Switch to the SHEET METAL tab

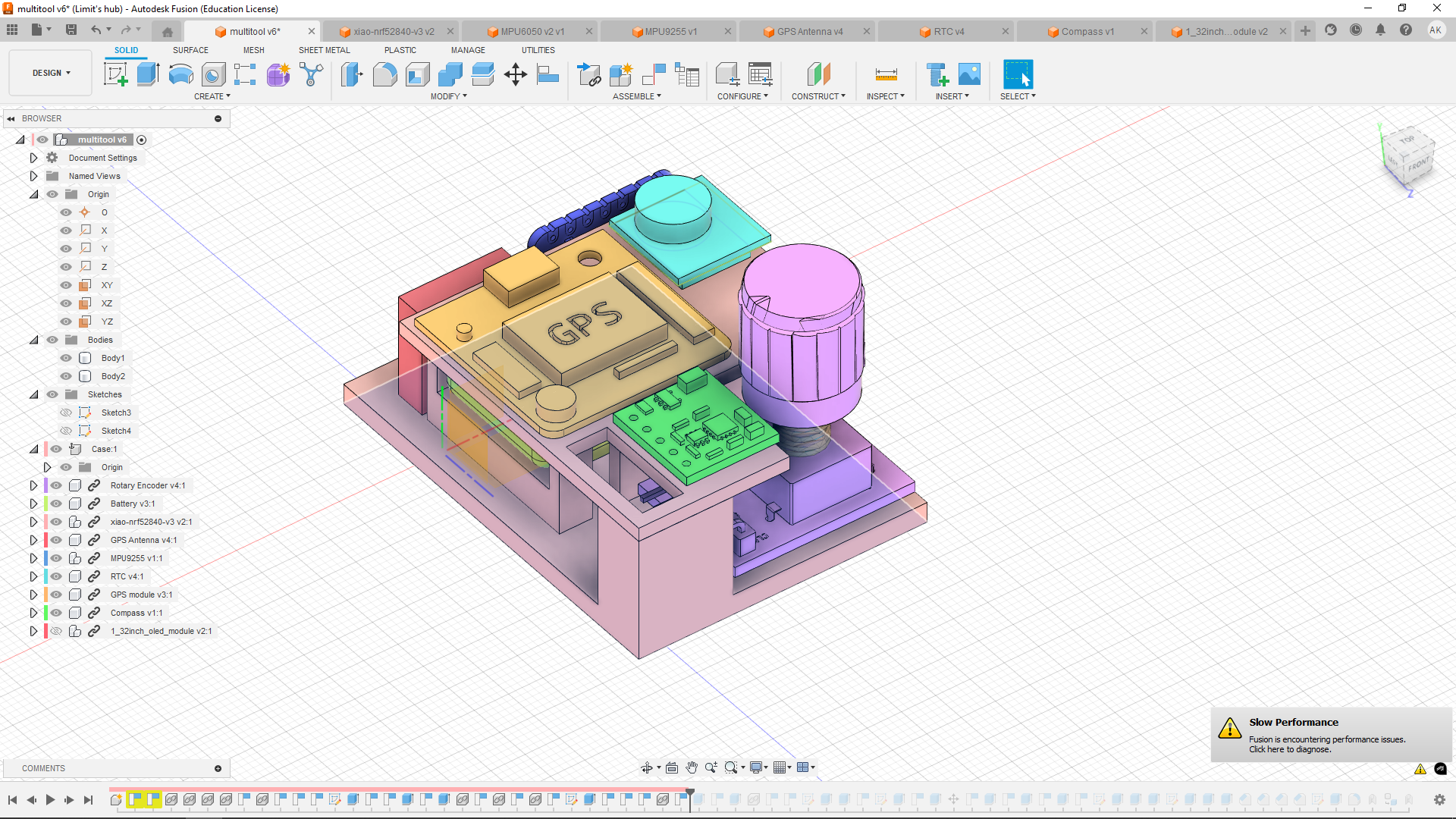tap(324, 50)
